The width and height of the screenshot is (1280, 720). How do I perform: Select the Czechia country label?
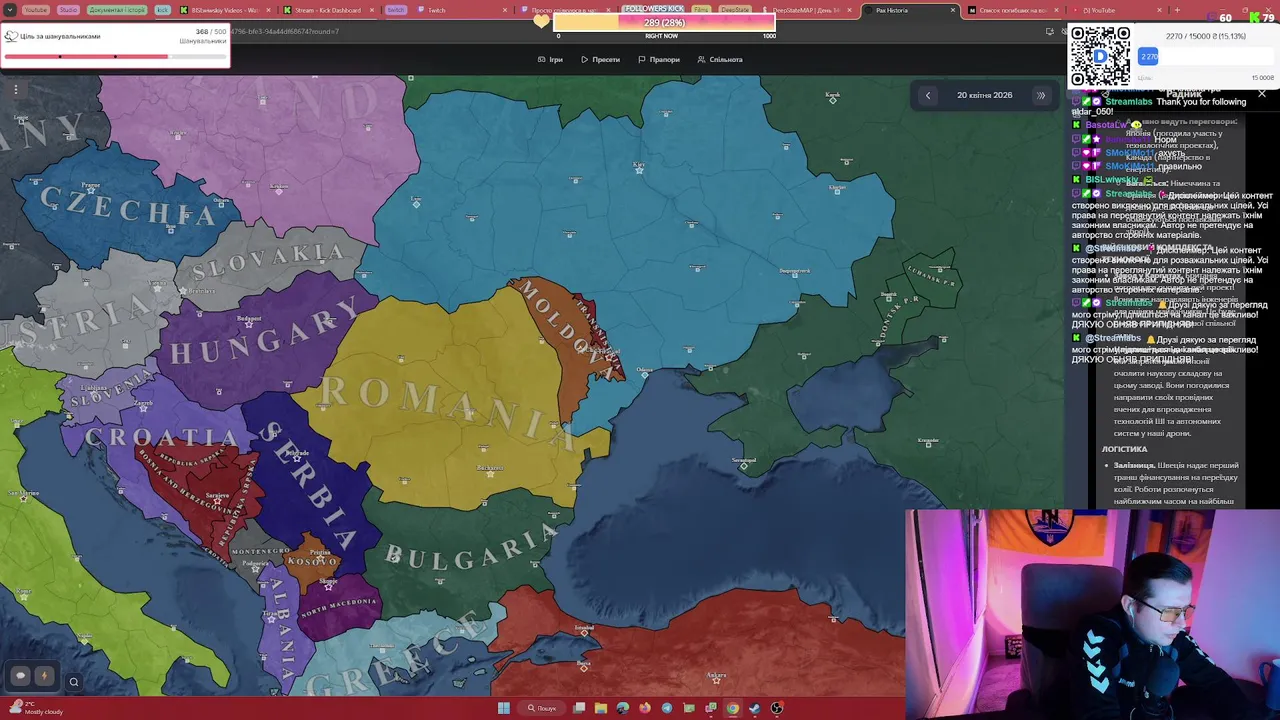(x=128, y=207)
